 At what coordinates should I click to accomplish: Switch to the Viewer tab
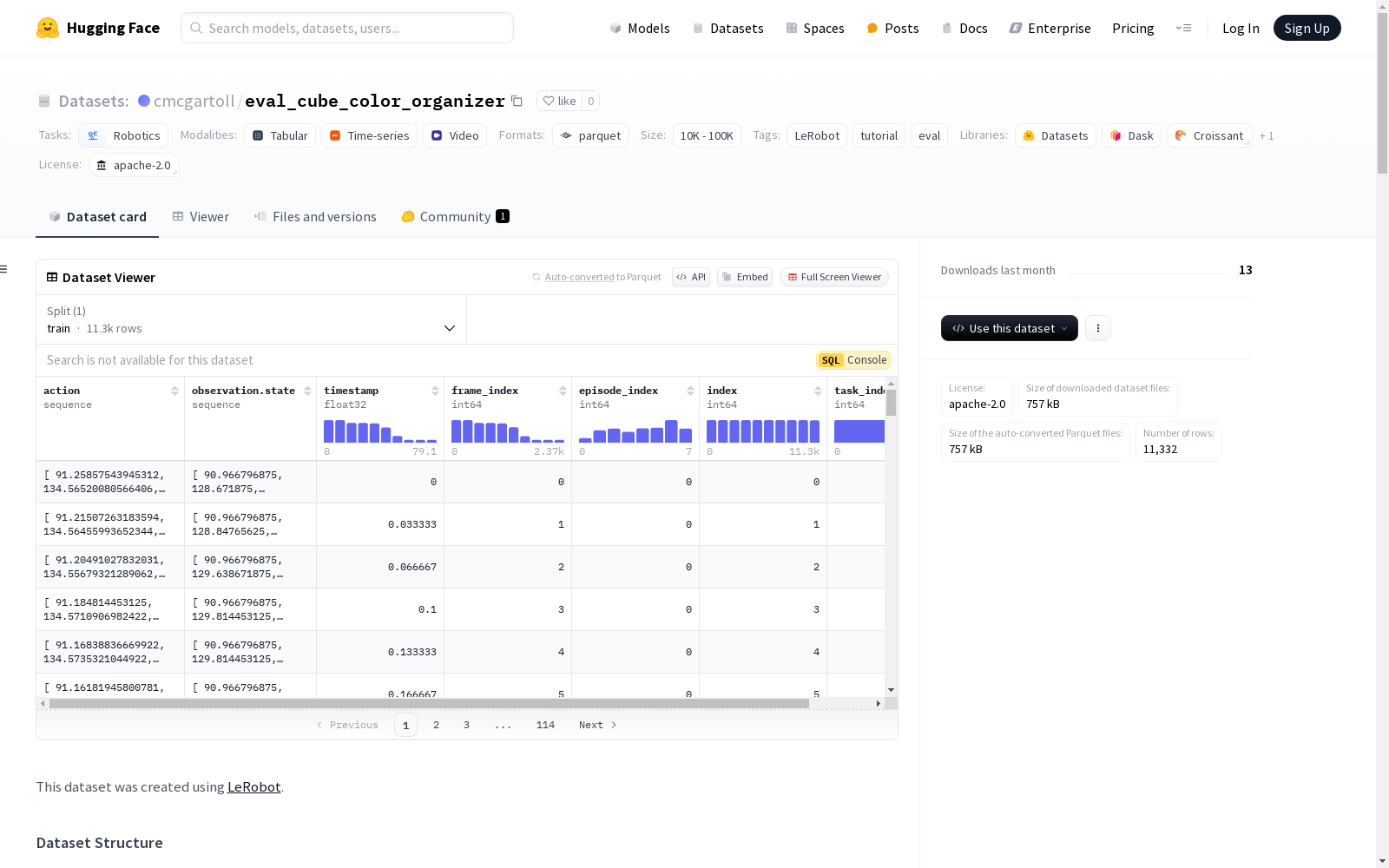pyautogui.click(x=201, y=217)
